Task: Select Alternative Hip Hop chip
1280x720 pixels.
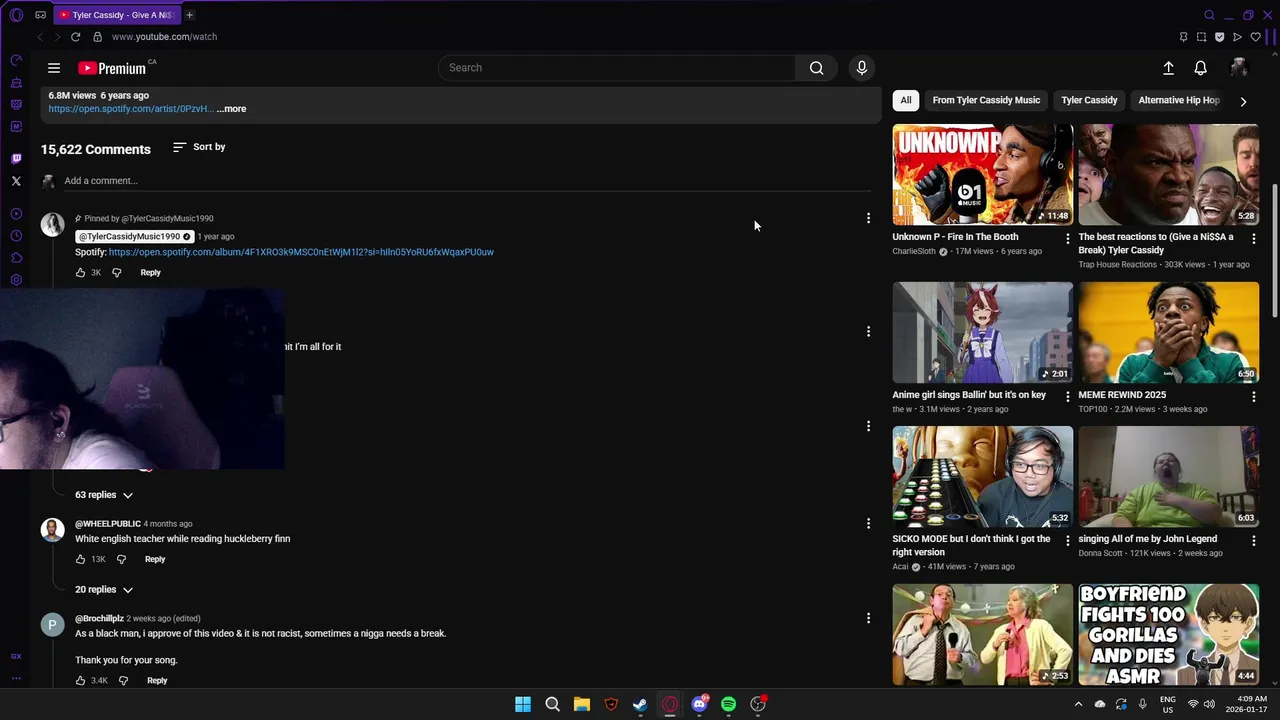Action: (x=1179, y=100)
